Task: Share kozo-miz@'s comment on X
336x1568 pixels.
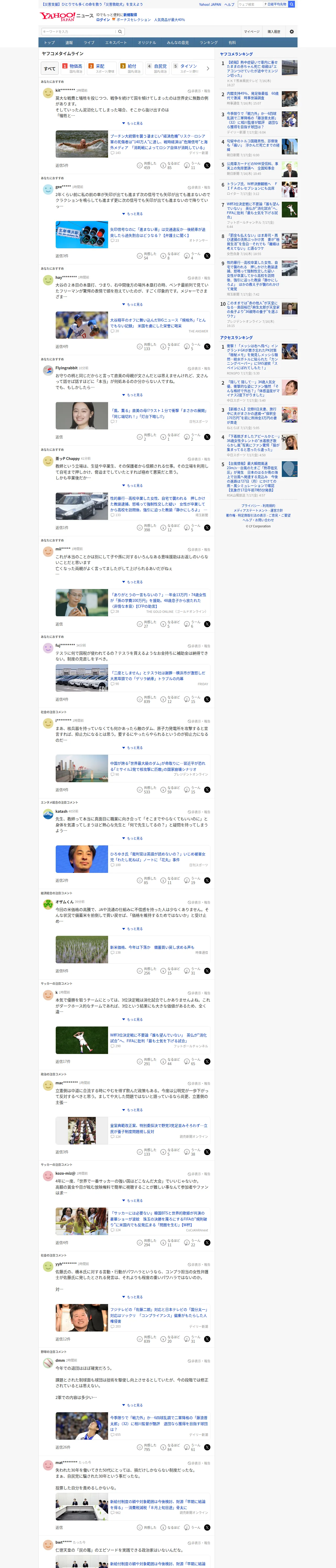Action: click(x=207, y=1242)
